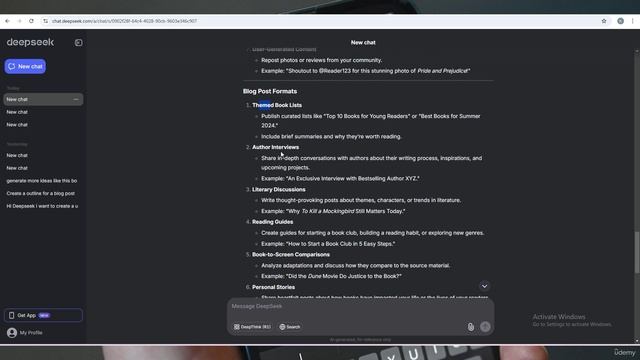
Task: Click 'Personal Stories' heading text
Action: pos(273,287)
